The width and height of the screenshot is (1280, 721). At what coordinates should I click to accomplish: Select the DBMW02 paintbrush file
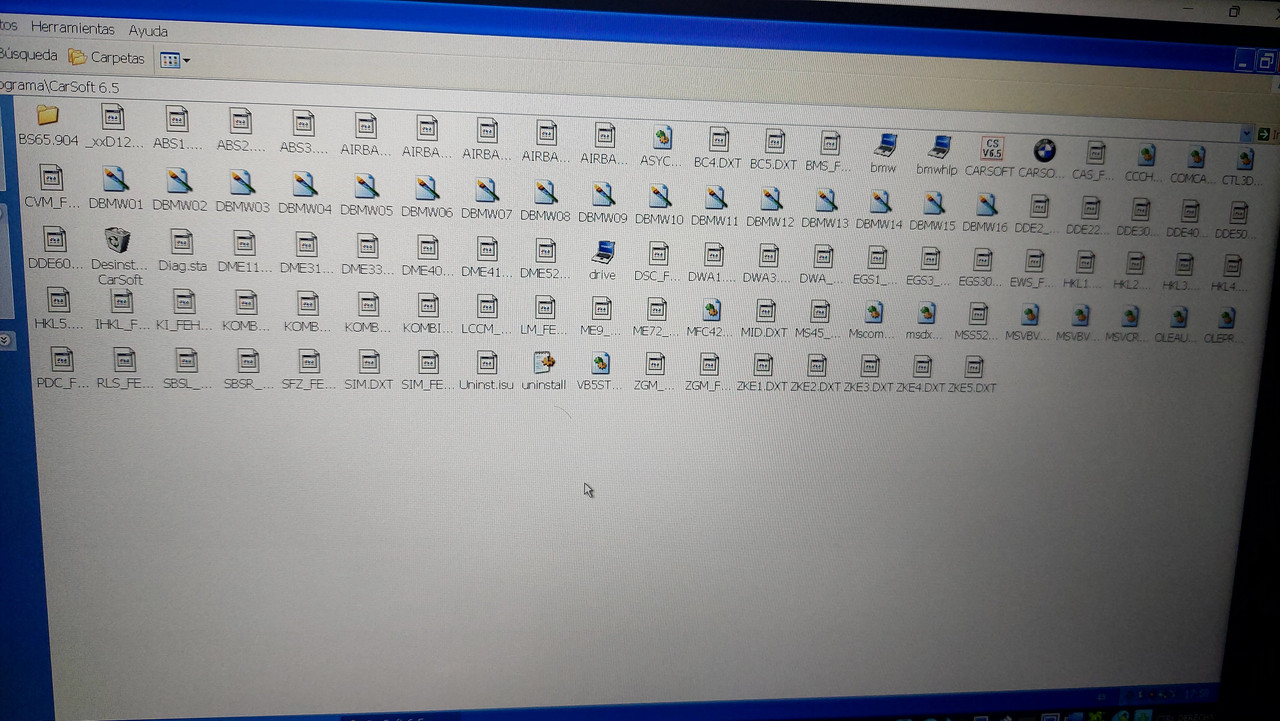[179, 182]
